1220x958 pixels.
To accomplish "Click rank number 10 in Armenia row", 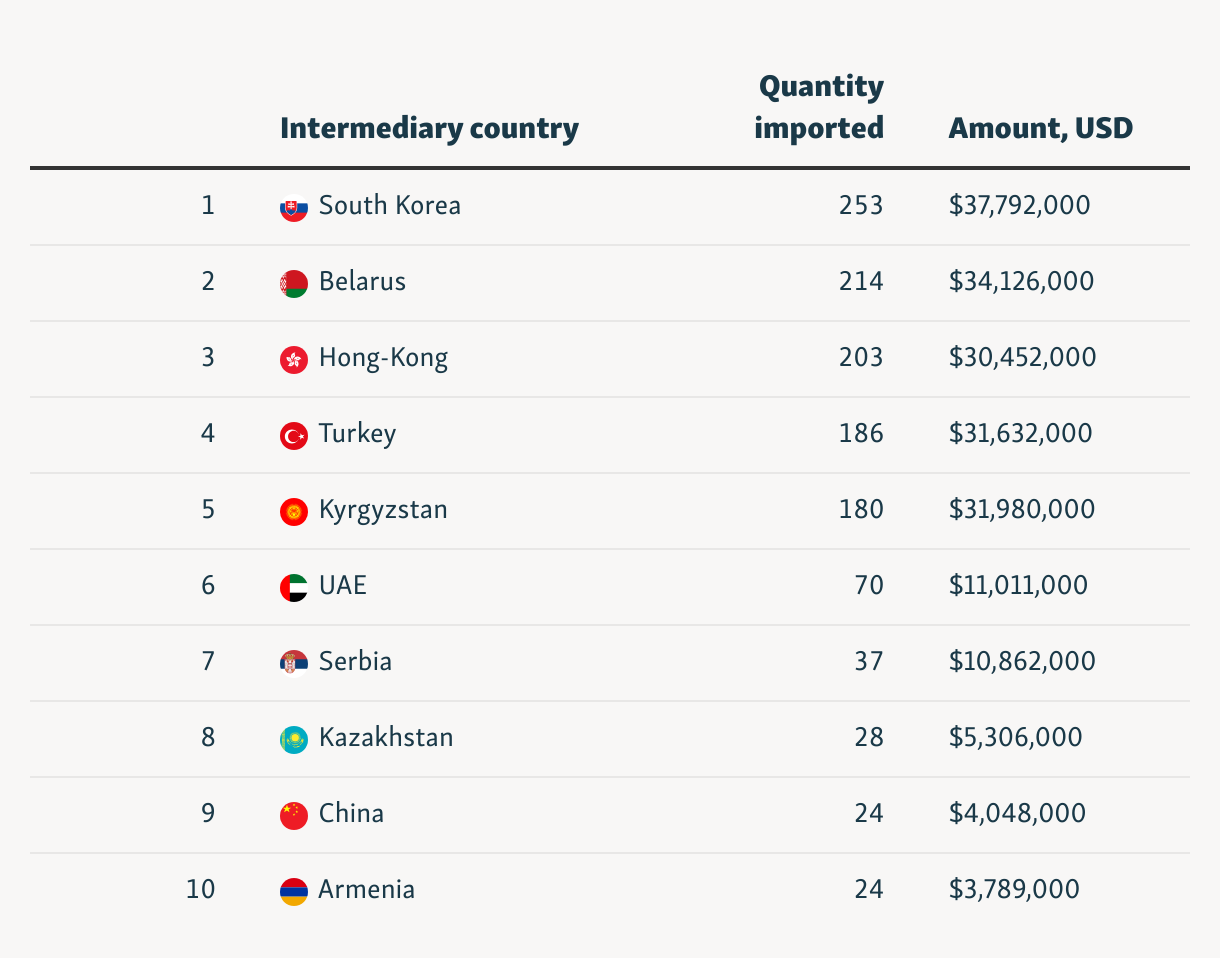I will pyautogui.click(x=200, y=889).
